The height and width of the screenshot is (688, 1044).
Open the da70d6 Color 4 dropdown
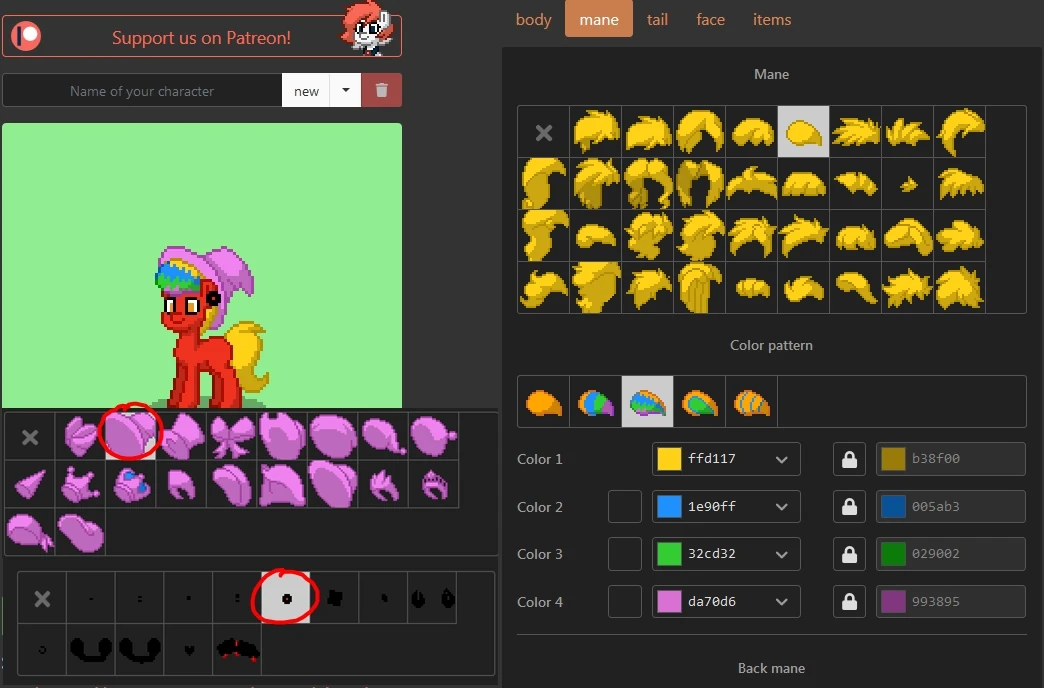(782, 602)
